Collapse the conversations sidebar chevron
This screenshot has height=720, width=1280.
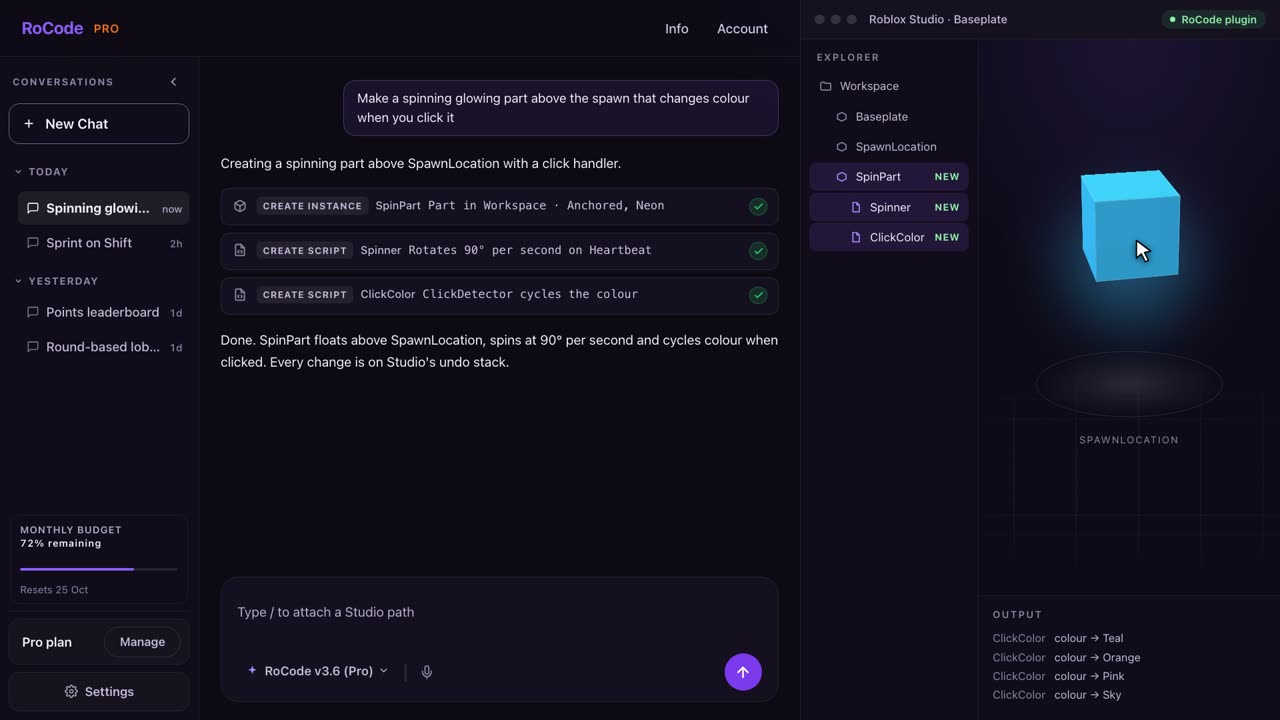click(173, 82)
